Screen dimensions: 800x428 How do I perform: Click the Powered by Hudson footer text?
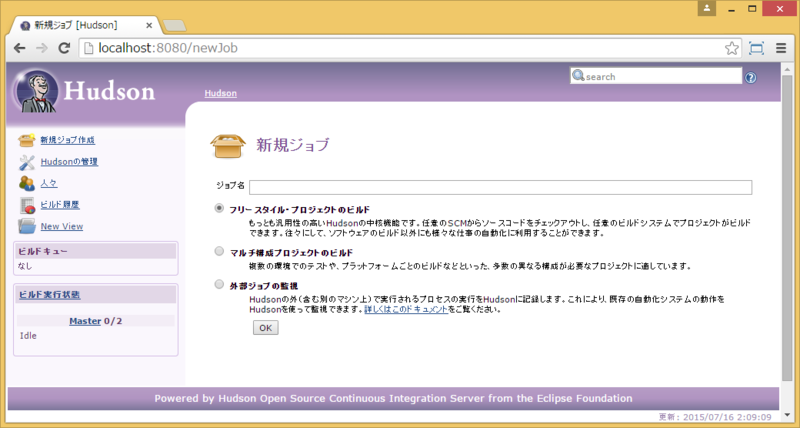click(393, 398)
